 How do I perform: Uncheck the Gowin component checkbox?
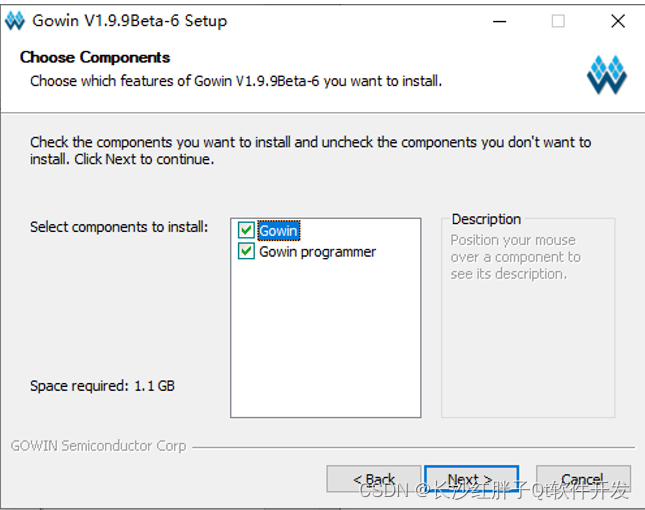246,230
